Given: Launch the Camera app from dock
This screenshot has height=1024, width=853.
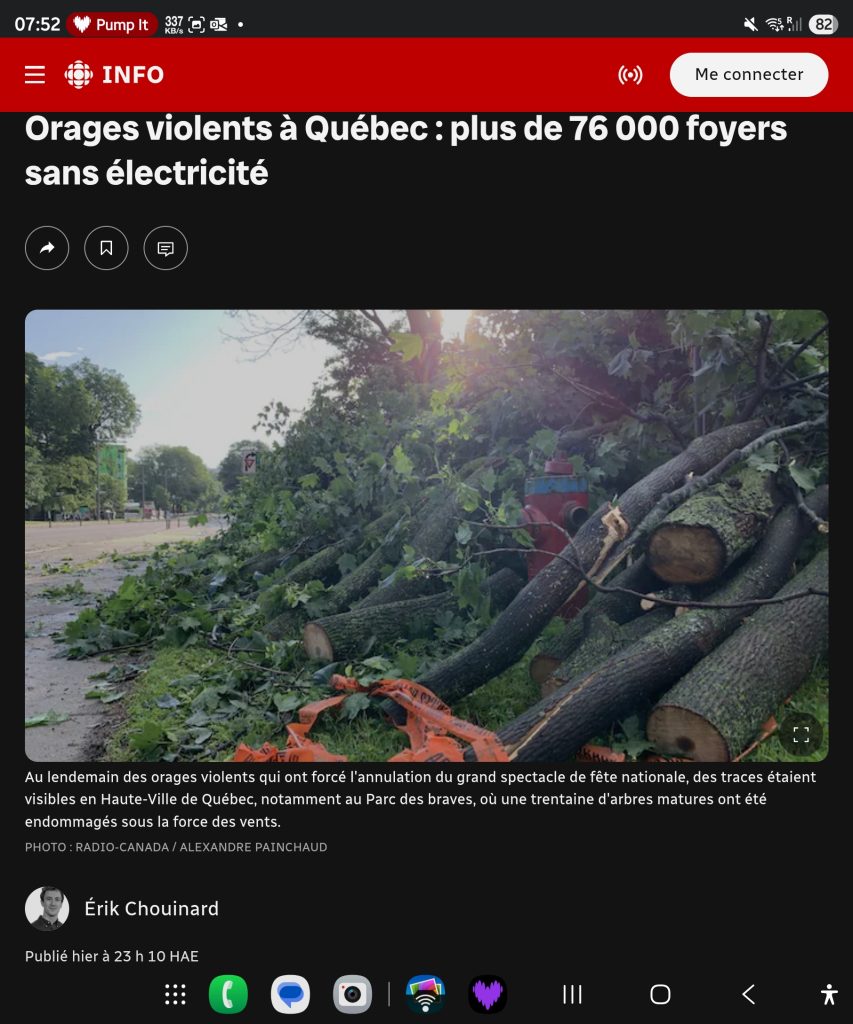Looking at the screenshot, I should tap(353, 995).
